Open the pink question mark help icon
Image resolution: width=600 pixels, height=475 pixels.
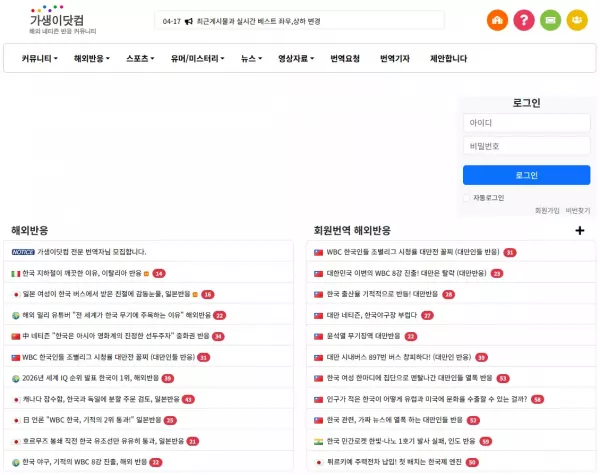point(523,20)
